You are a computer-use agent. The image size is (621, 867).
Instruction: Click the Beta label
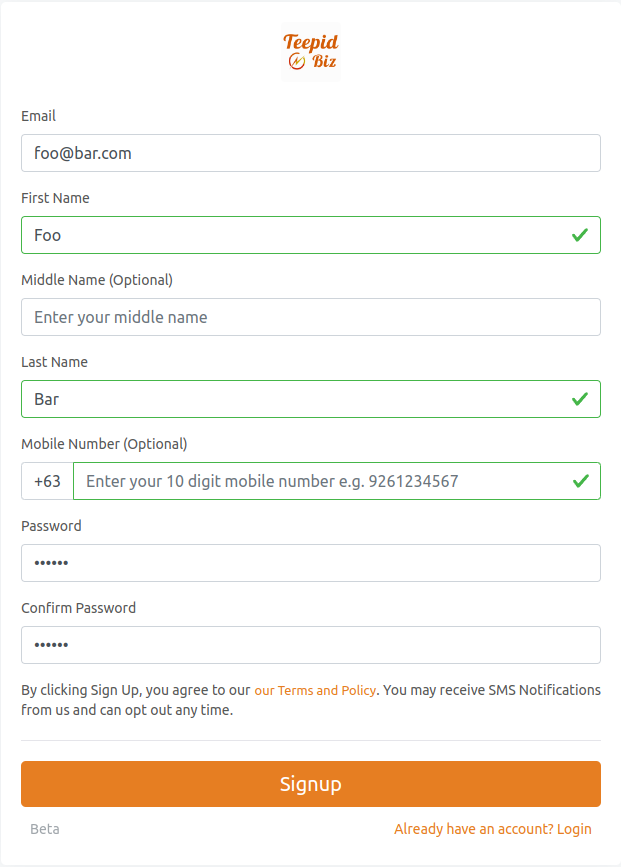[45, 829]
